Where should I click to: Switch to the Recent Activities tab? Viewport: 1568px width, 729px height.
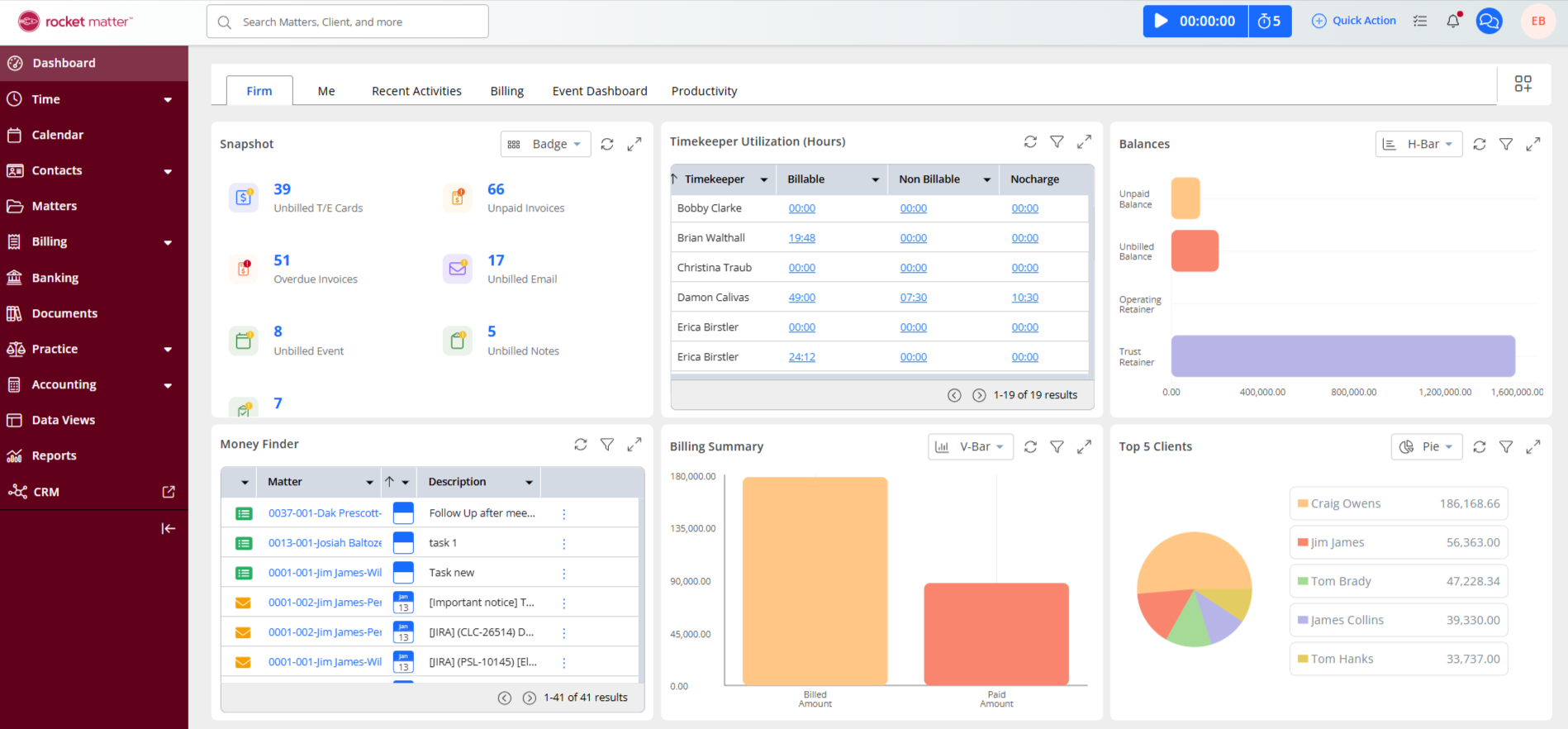[416, 91]
